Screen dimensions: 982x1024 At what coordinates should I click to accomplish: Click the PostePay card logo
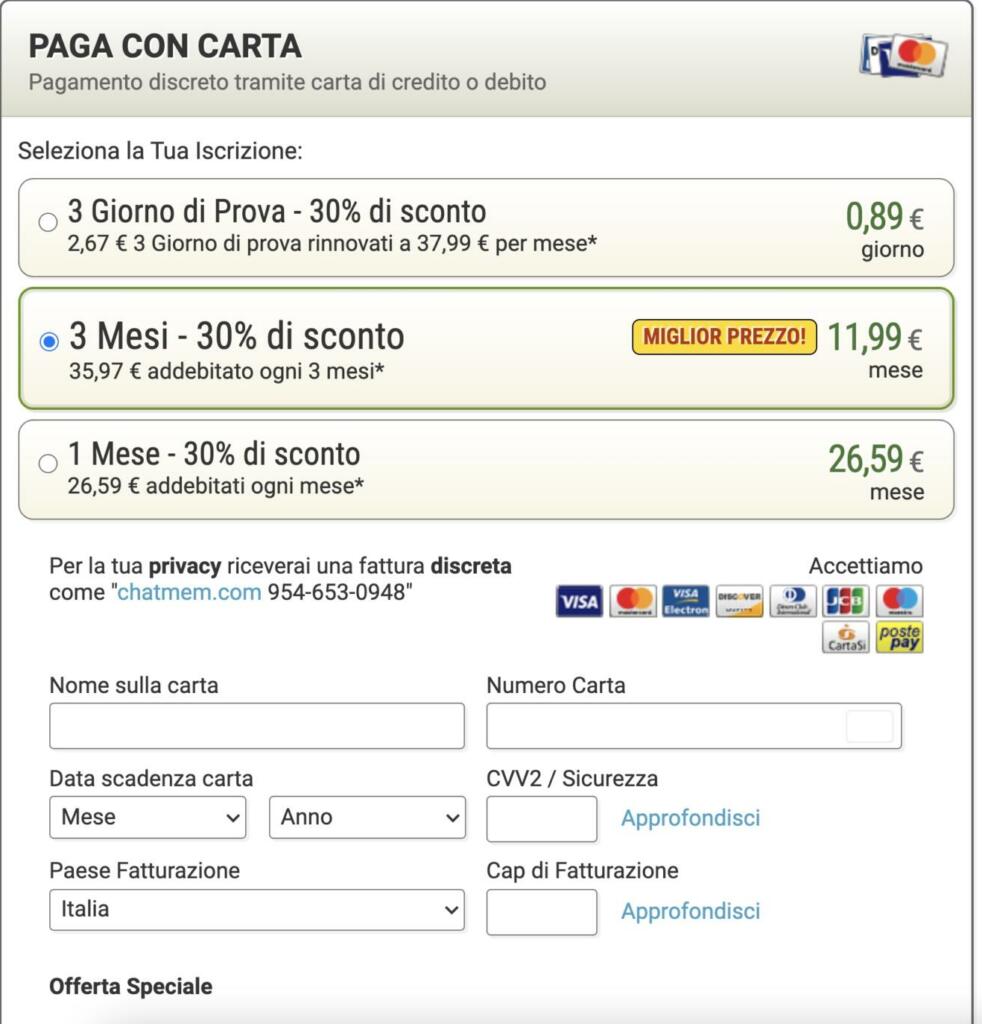(x=899, y=637)
